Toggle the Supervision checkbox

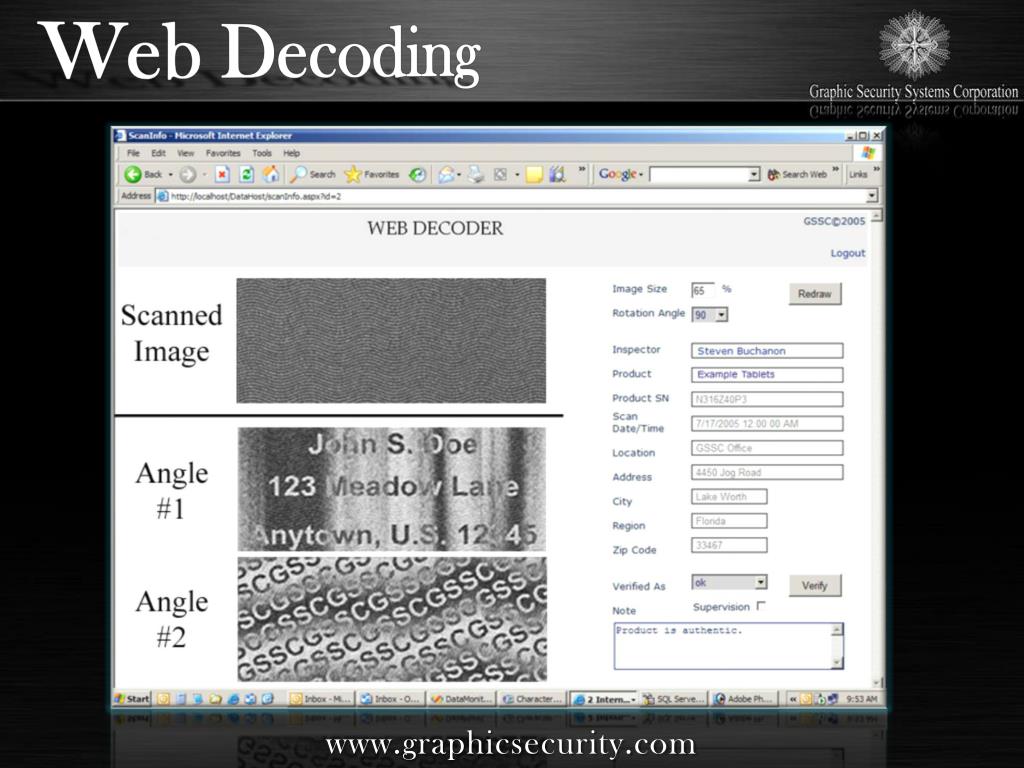[761, 606]
